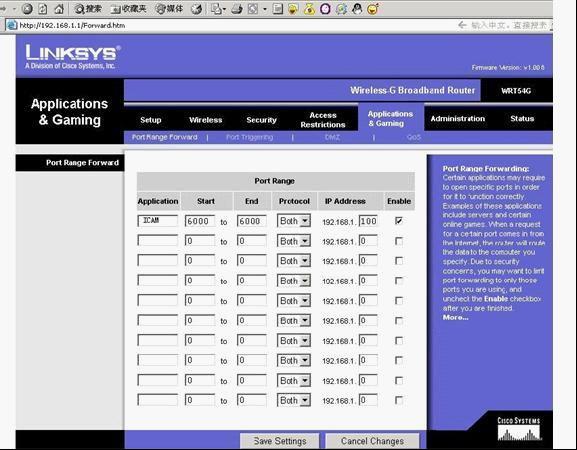Click the Print icon in toolbar

point(237,8)
